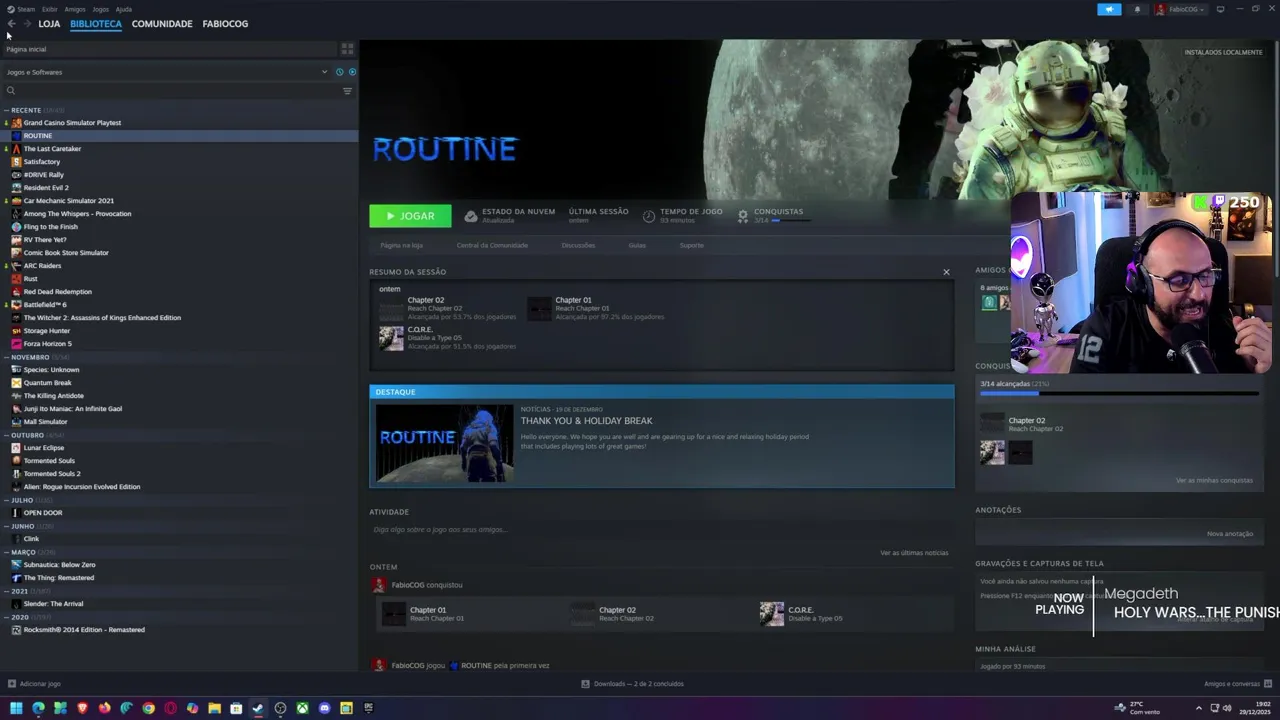1280x720 pixels.
Task: Select Satisfactory in the game list
Action: click(41, 162)
